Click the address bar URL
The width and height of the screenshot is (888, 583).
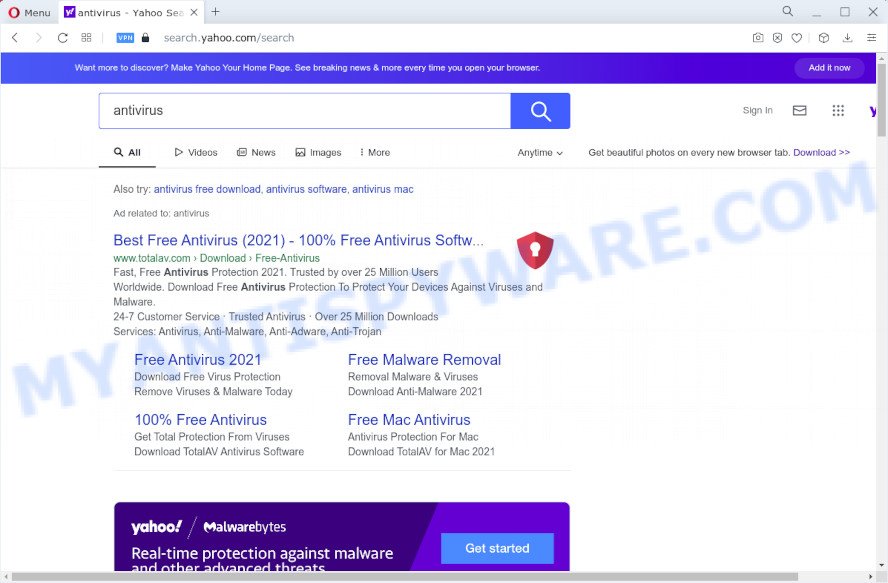(x=229, y=38)
